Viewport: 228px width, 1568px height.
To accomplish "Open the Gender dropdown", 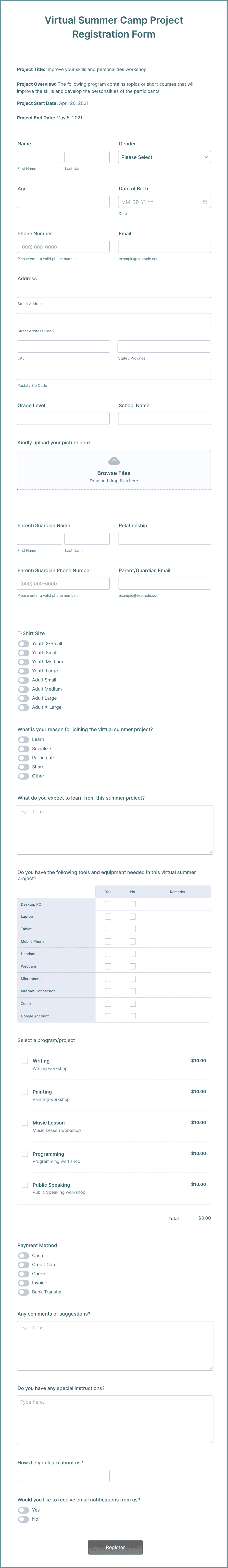I will coord(164,157).
